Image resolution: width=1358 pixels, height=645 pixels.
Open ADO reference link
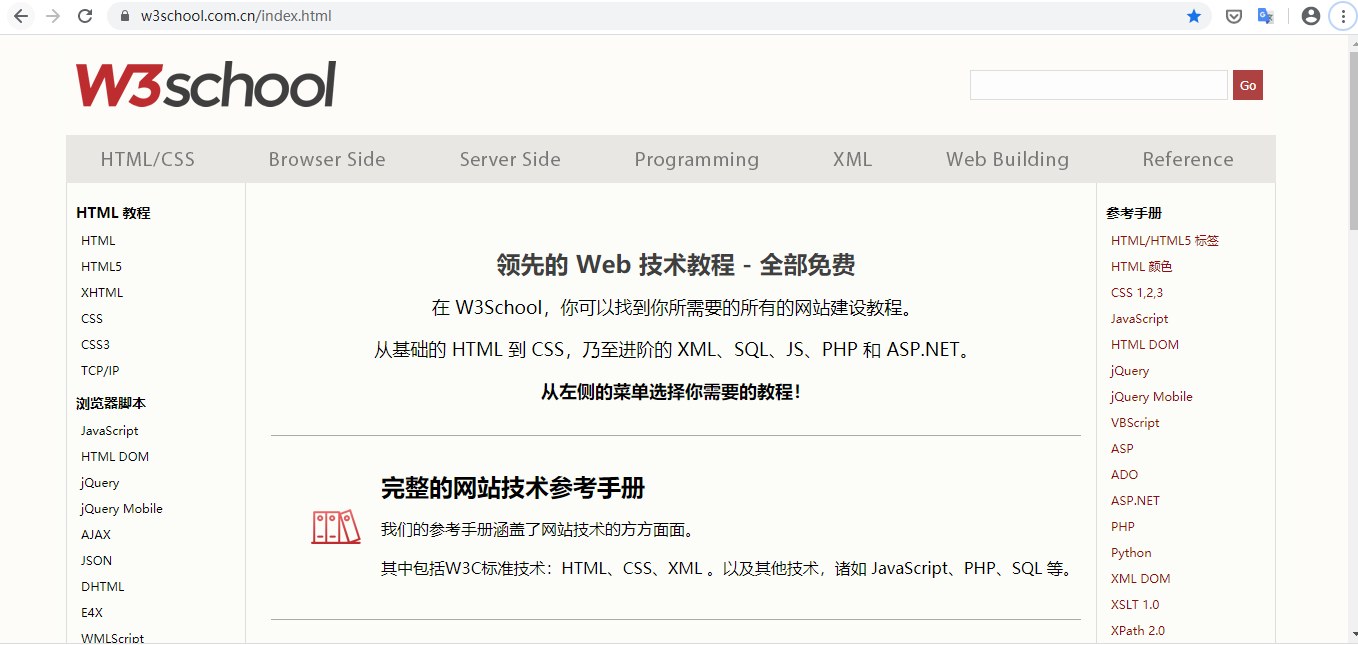coord(1124,474)
